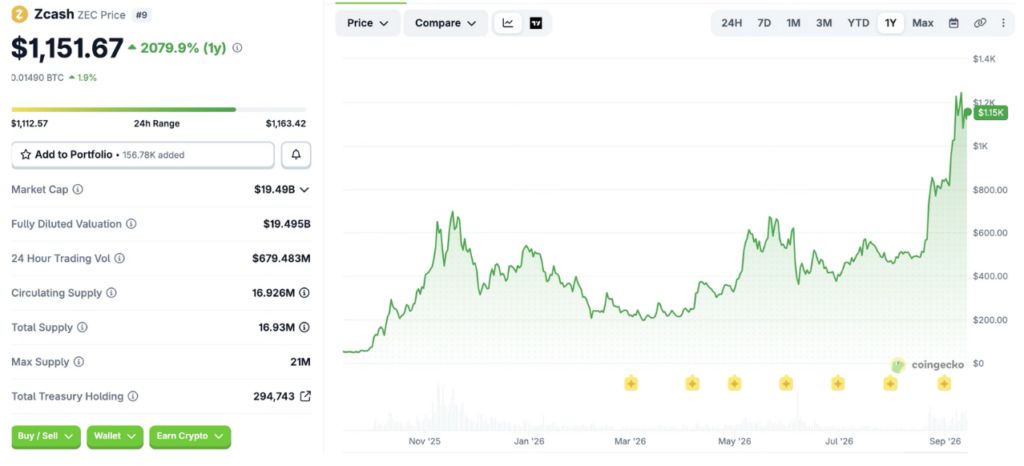Open the Max Supply info icon
This screenshot has width=1024, height=466.
tap(78, 362)
